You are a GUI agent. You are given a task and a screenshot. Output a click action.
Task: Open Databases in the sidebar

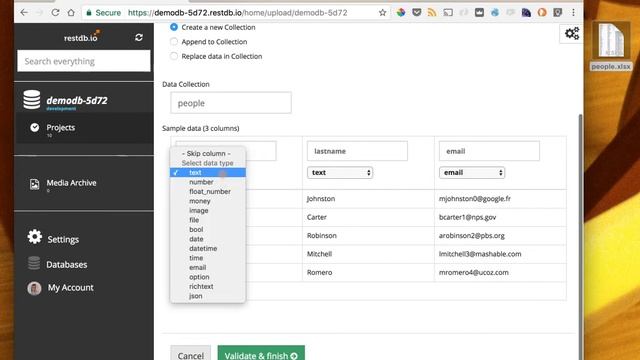coord(67,264)
